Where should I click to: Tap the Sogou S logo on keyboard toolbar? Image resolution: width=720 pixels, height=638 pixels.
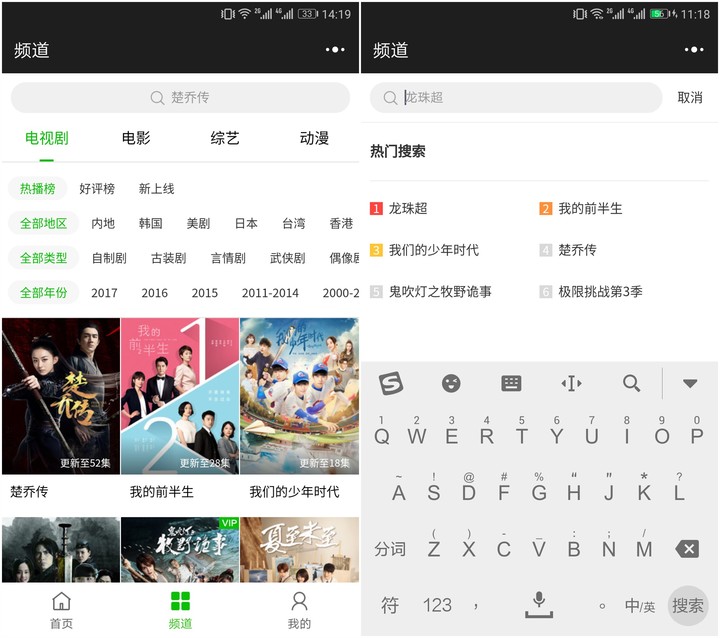[x=391, y=383]
